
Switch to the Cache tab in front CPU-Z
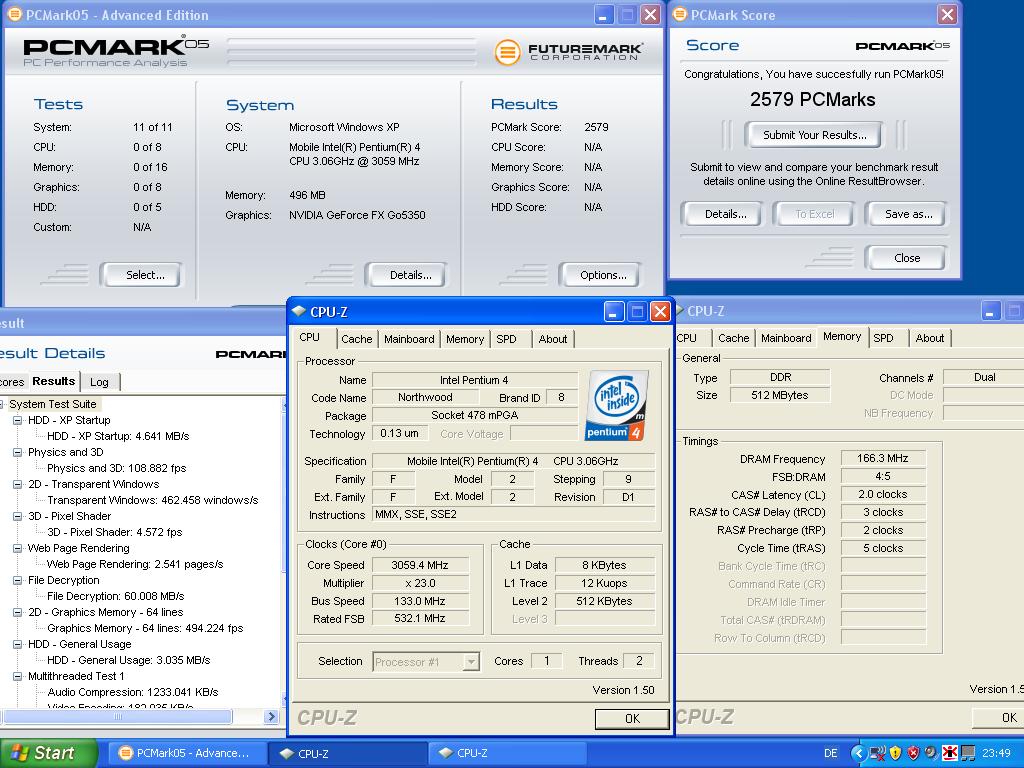357,339
